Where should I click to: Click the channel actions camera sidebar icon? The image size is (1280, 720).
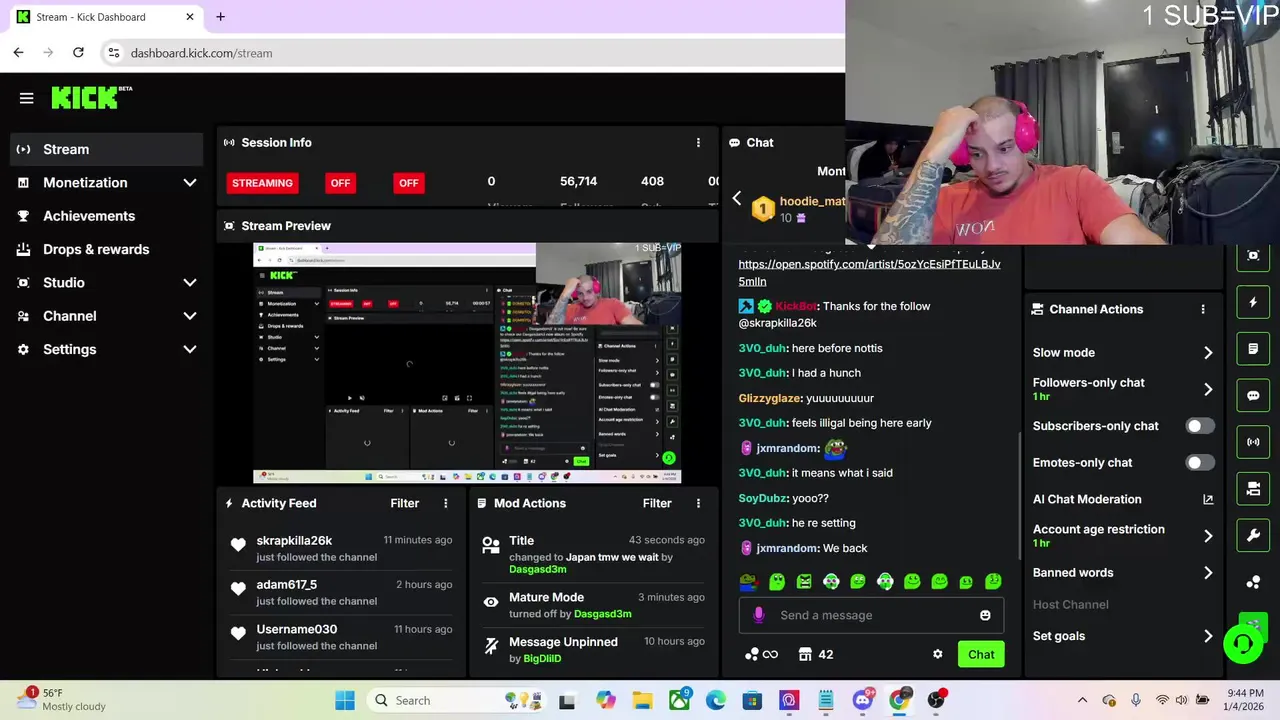1253,489
